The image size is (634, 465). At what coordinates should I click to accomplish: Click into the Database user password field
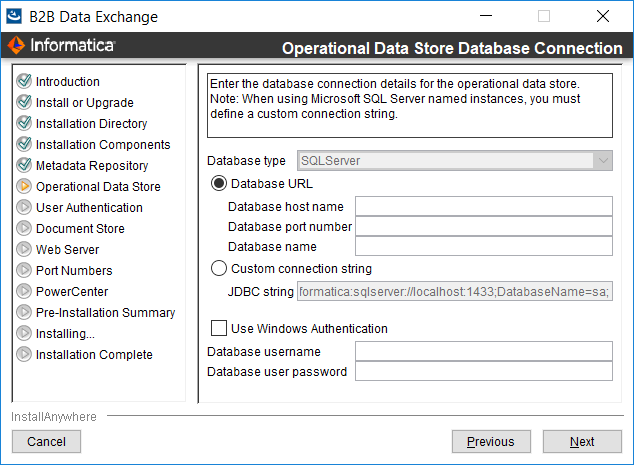coord(484,371)
